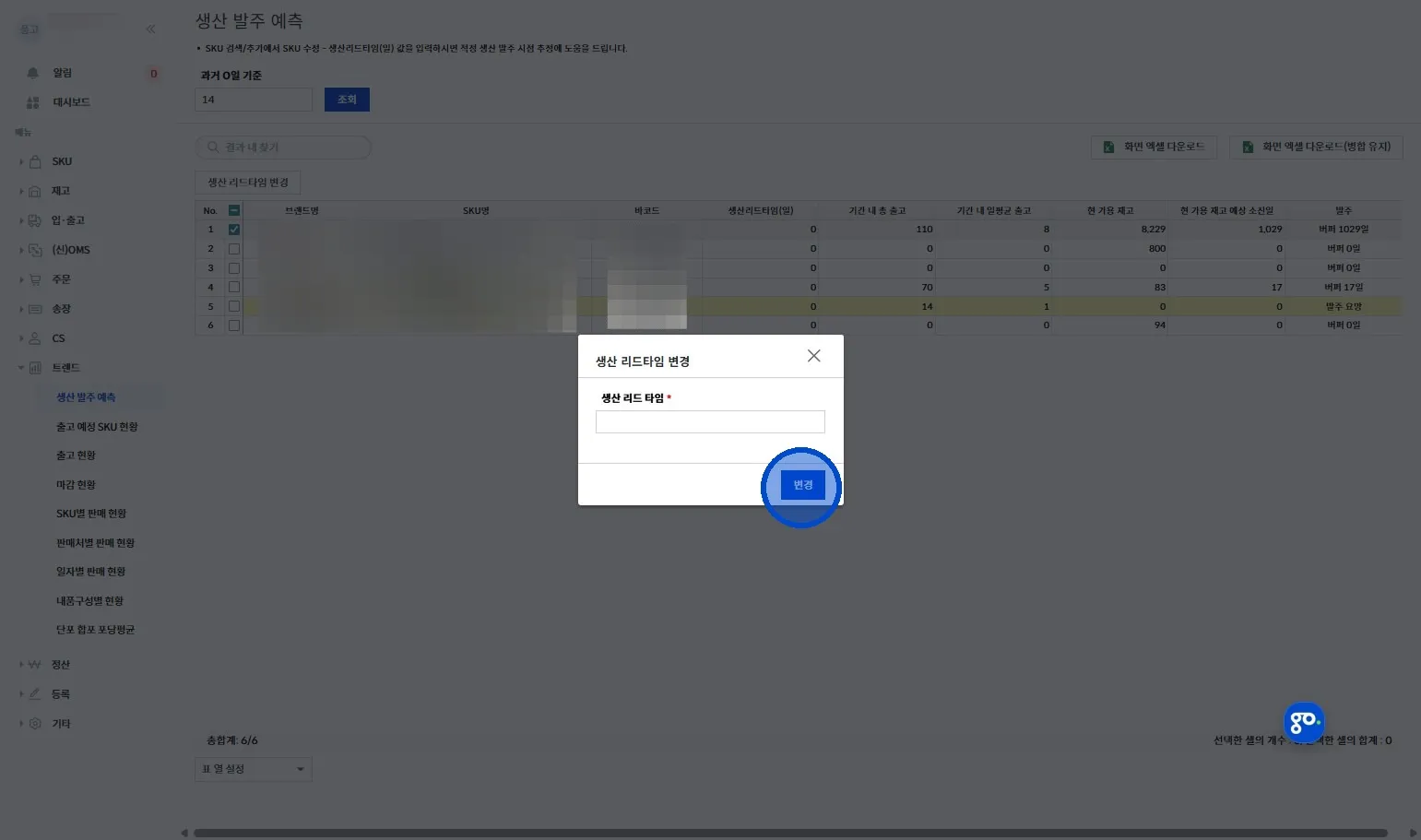The height and width of the screenshot is (840, 1421).
Task: Click 화면 엑셀 다운로드(병합 유지) button
Action: (1316, 148)
